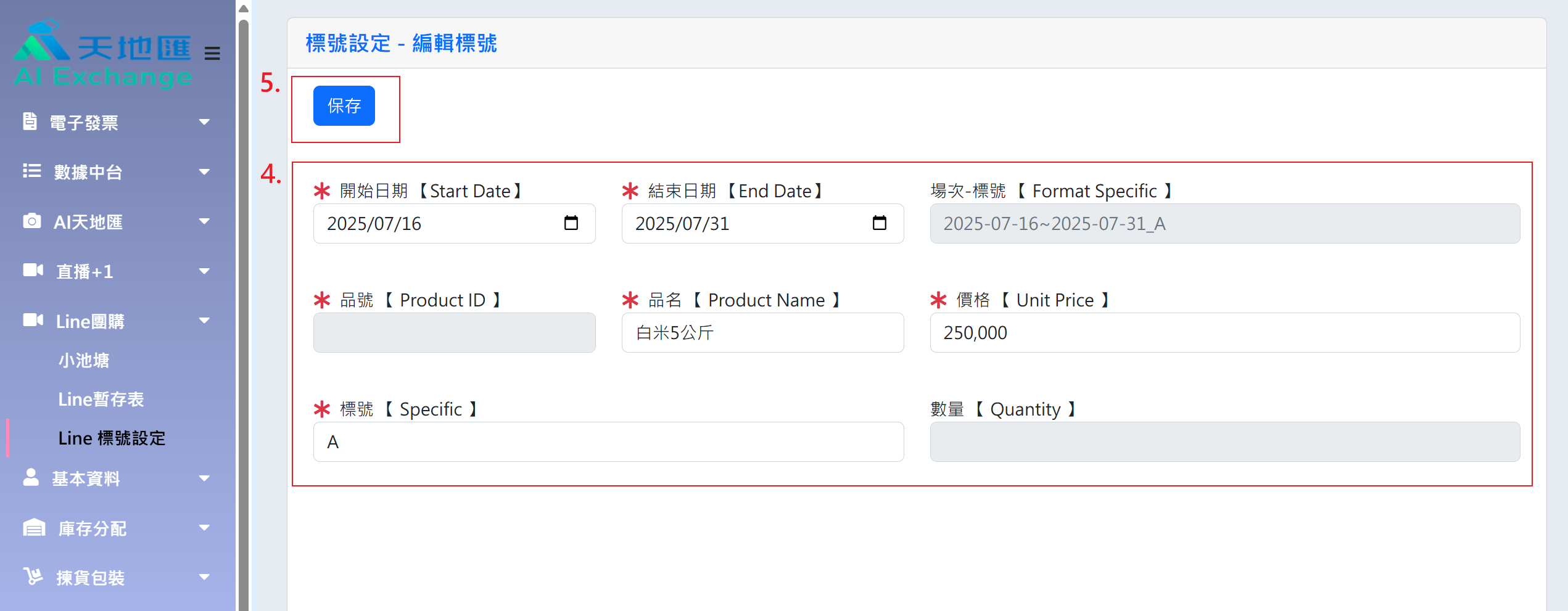Click the hamburger menu icon beside logo
The image size is (1568, 611).
pos(212,54)
